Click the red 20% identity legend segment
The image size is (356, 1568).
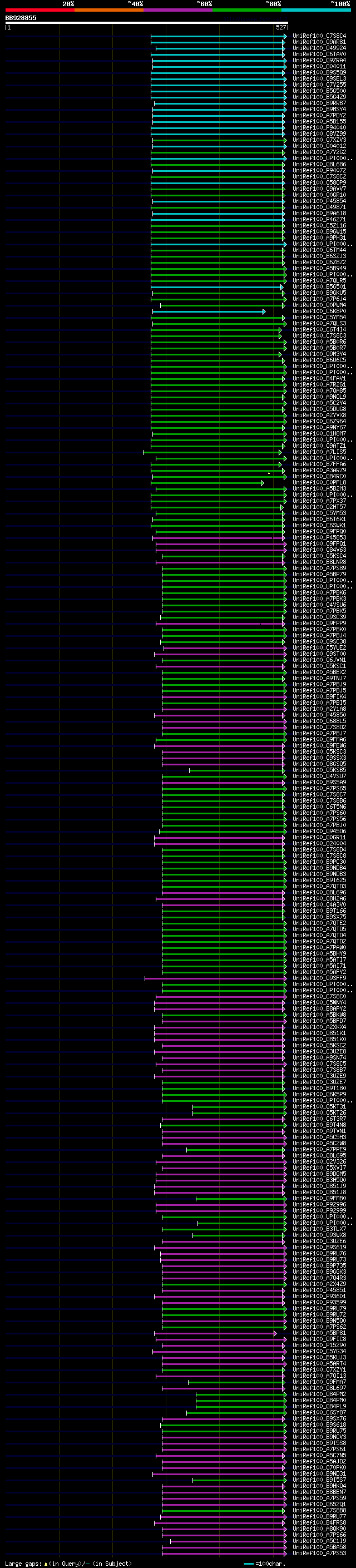(39, 10)
